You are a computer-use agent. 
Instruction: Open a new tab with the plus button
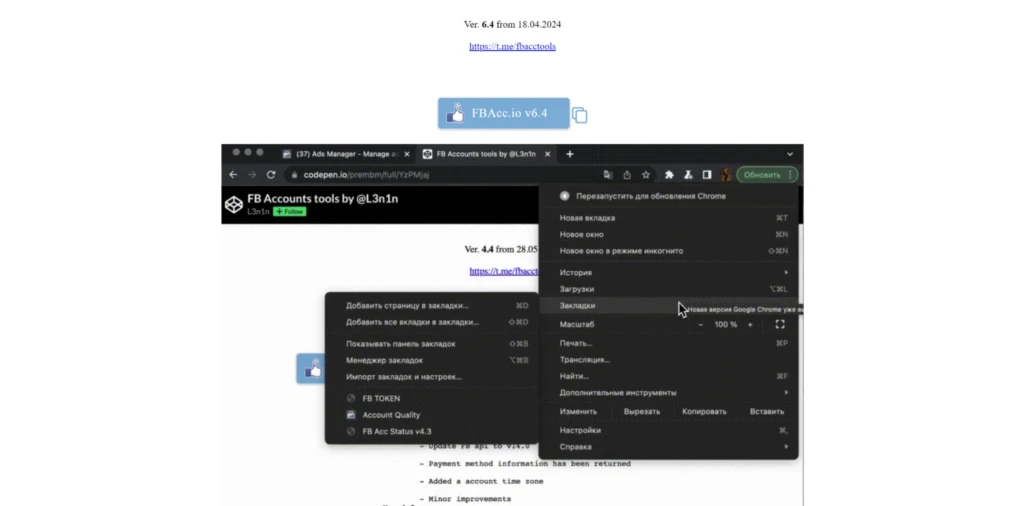coord(569,154)
